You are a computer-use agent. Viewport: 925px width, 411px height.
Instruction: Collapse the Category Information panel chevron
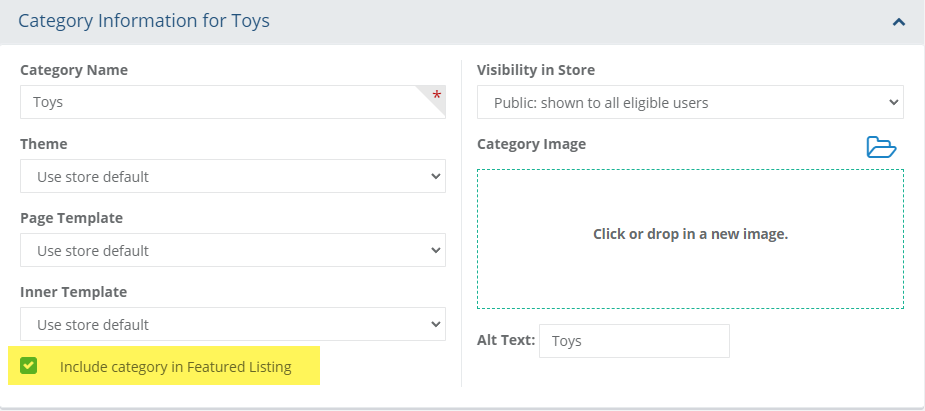(x=899, y=21)
